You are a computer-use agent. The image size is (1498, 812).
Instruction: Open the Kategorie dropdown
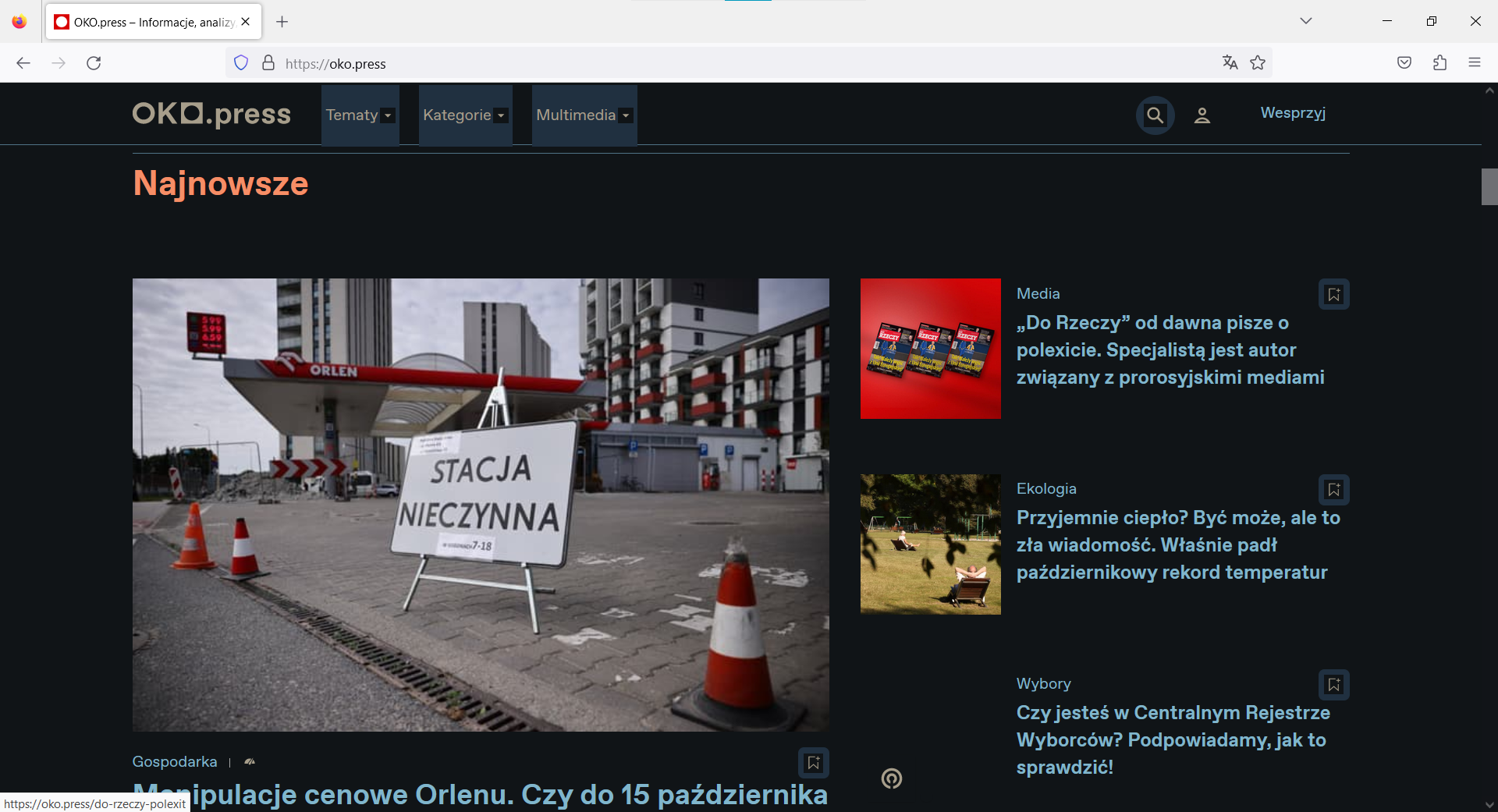(x=464, y=115)
